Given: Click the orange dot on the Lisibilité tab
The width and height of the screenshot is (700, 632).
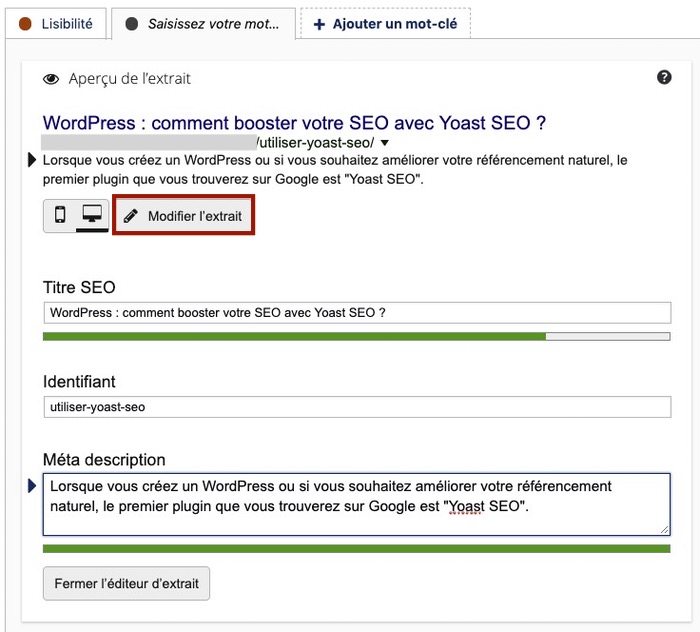Looking at the screenshot, I should (x=26, y=23).
